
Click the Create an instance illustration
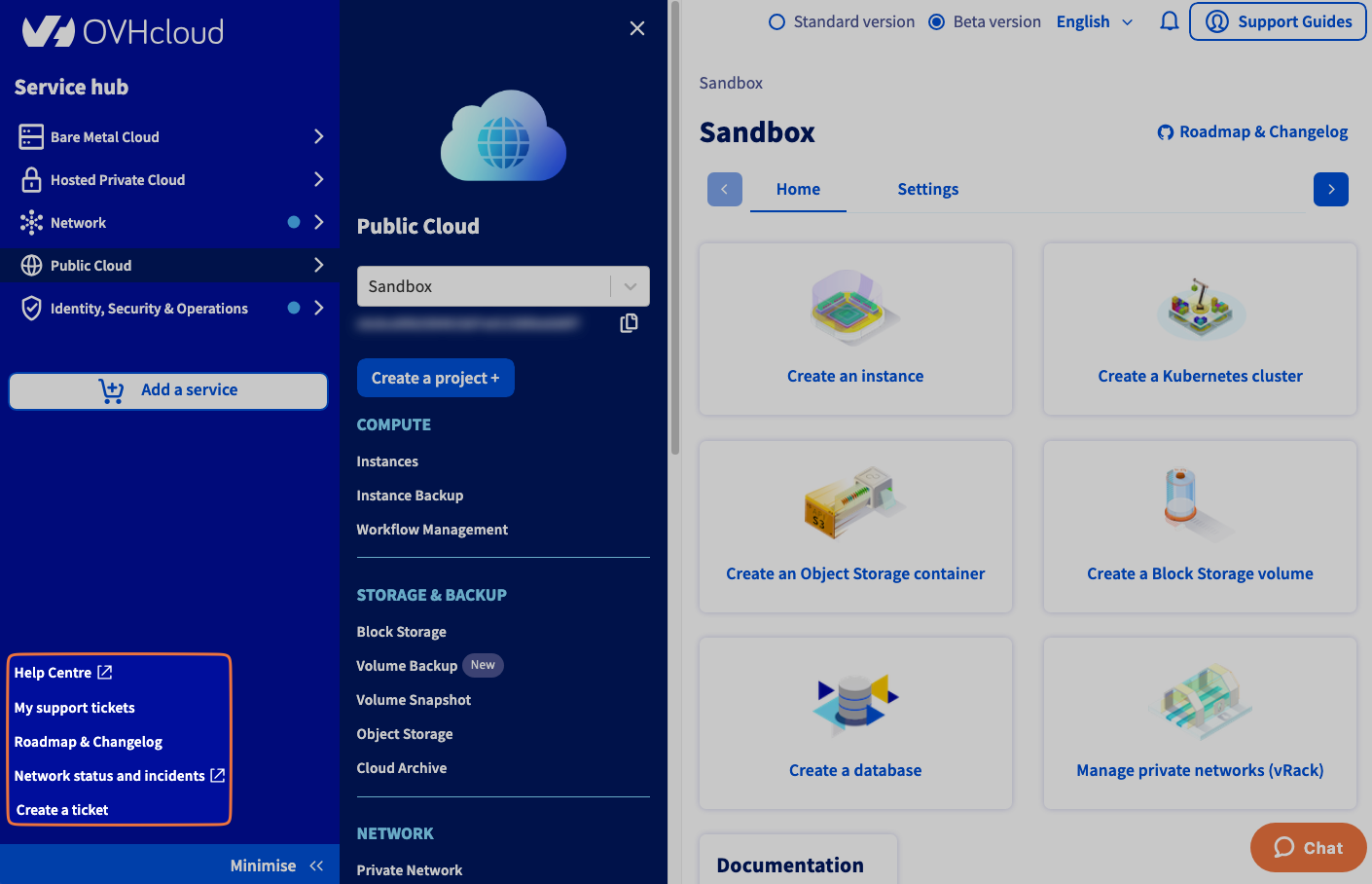855,308
